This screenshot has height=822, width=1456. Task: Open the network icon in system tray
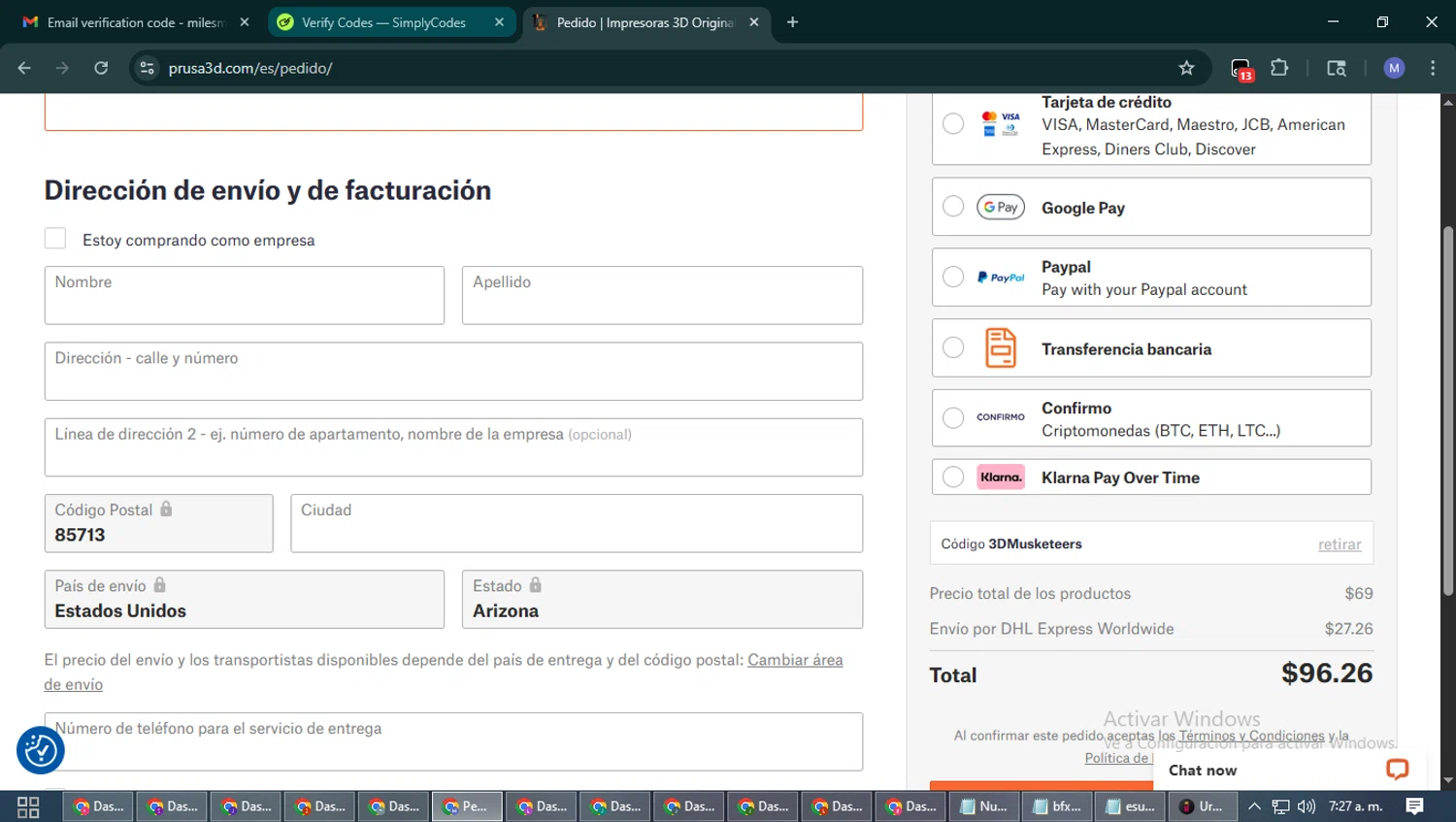click(x=1281, y=806)
